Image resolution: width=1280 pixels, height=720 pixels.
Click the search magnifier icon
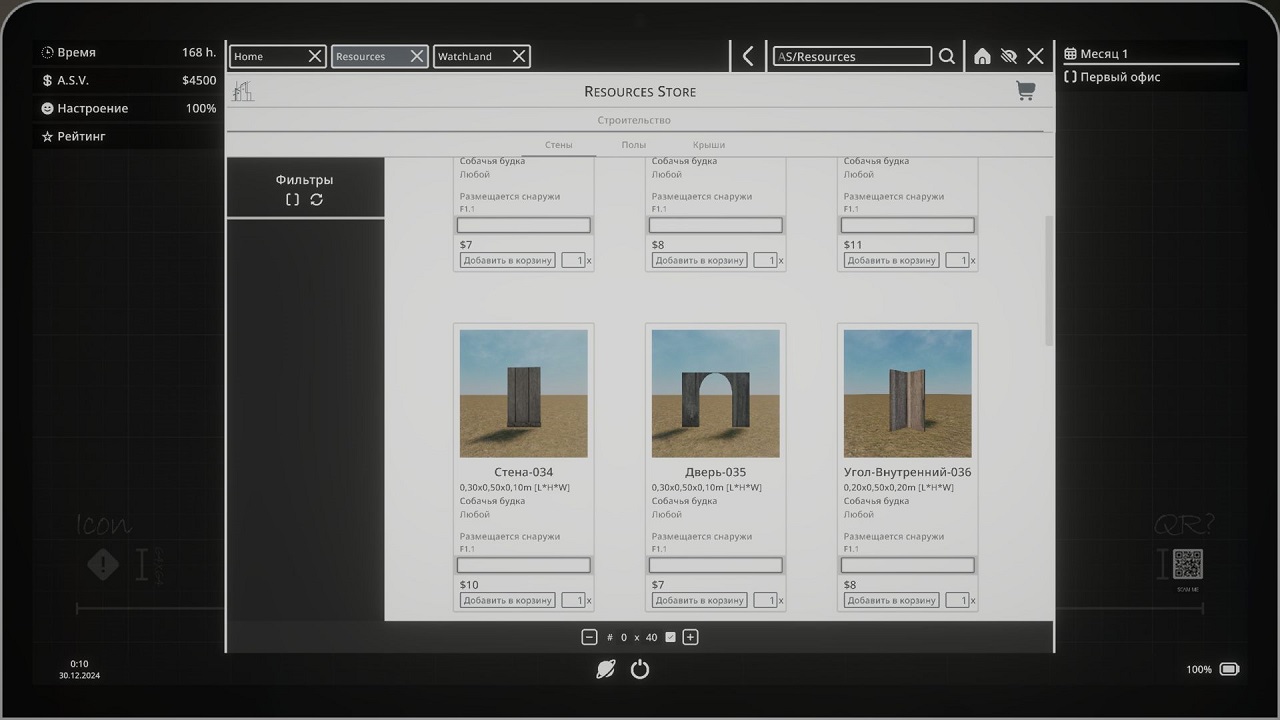pos(946,56)
